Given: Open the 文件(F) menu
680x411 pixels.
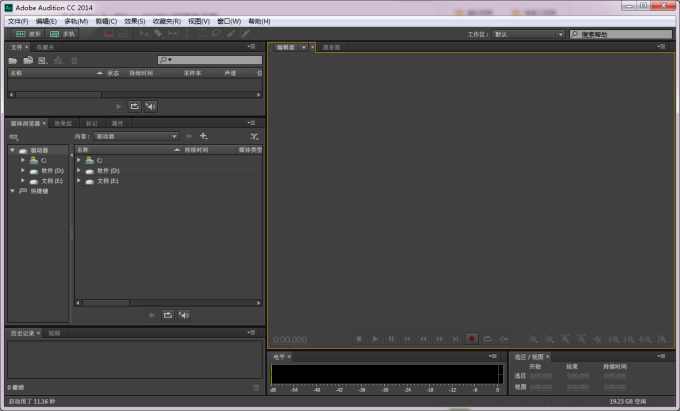Looking at the screenshot, I should [18, 21].
